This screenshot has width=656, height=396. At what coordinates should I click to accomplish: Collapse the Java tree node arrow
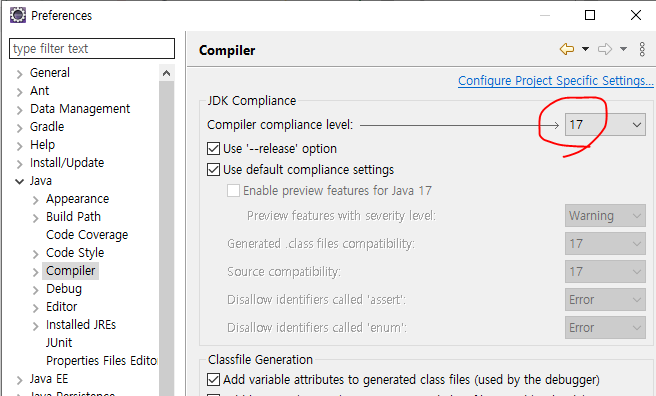pos(19,181)
